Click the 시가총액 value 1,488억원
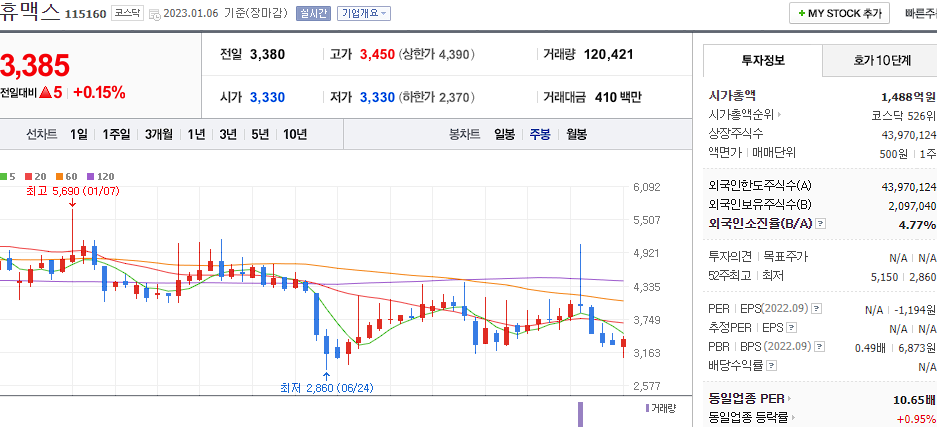937x427 pixels. [908, 96]
